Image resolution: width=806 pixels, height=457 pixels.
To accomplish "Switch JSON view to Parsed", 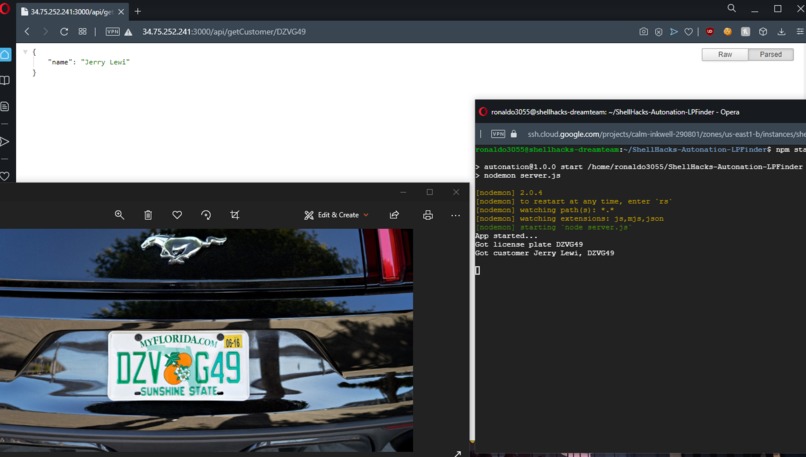I will (771, 54).
